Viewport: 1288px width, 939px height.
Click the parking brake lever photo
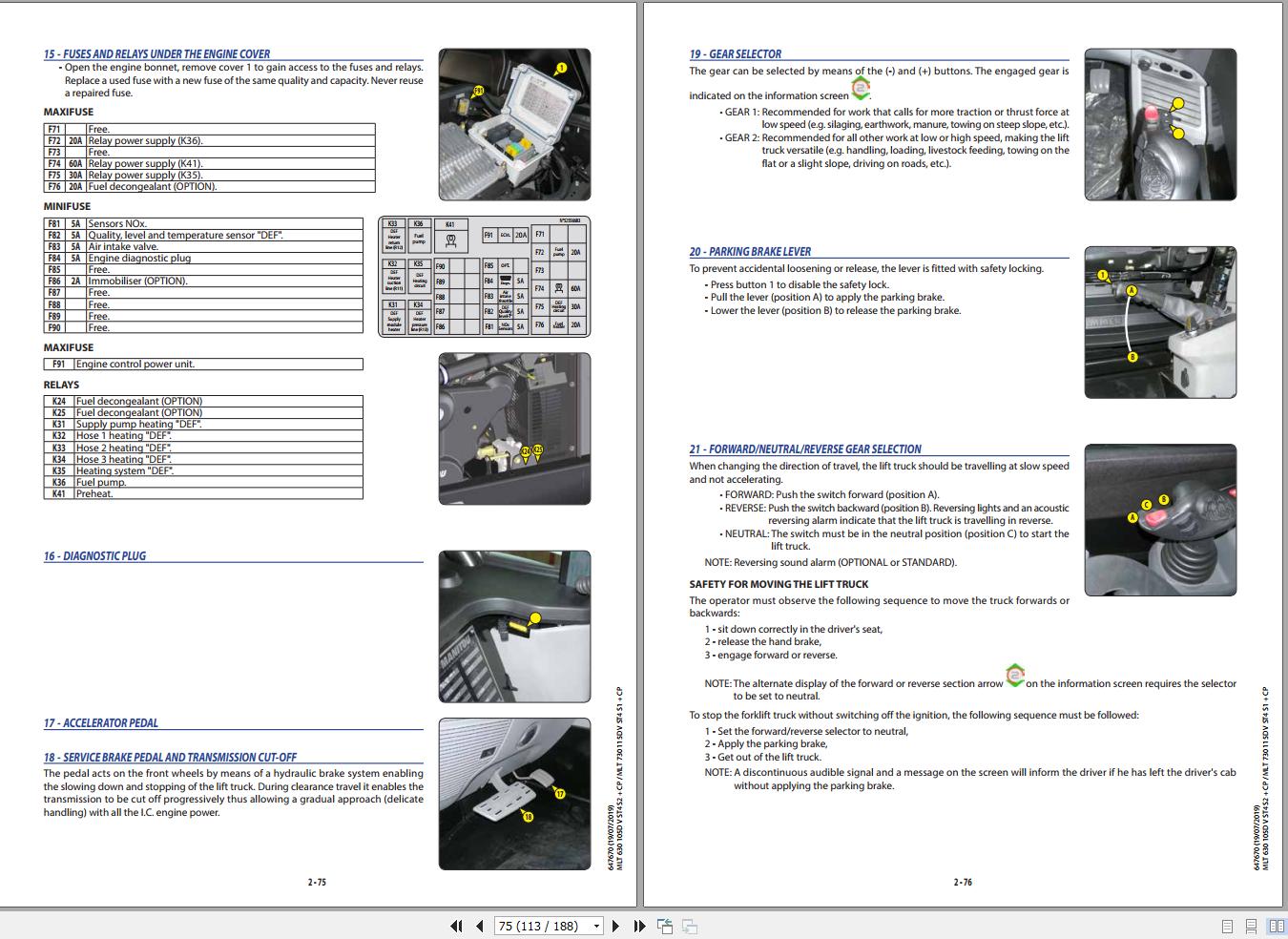1160,323
